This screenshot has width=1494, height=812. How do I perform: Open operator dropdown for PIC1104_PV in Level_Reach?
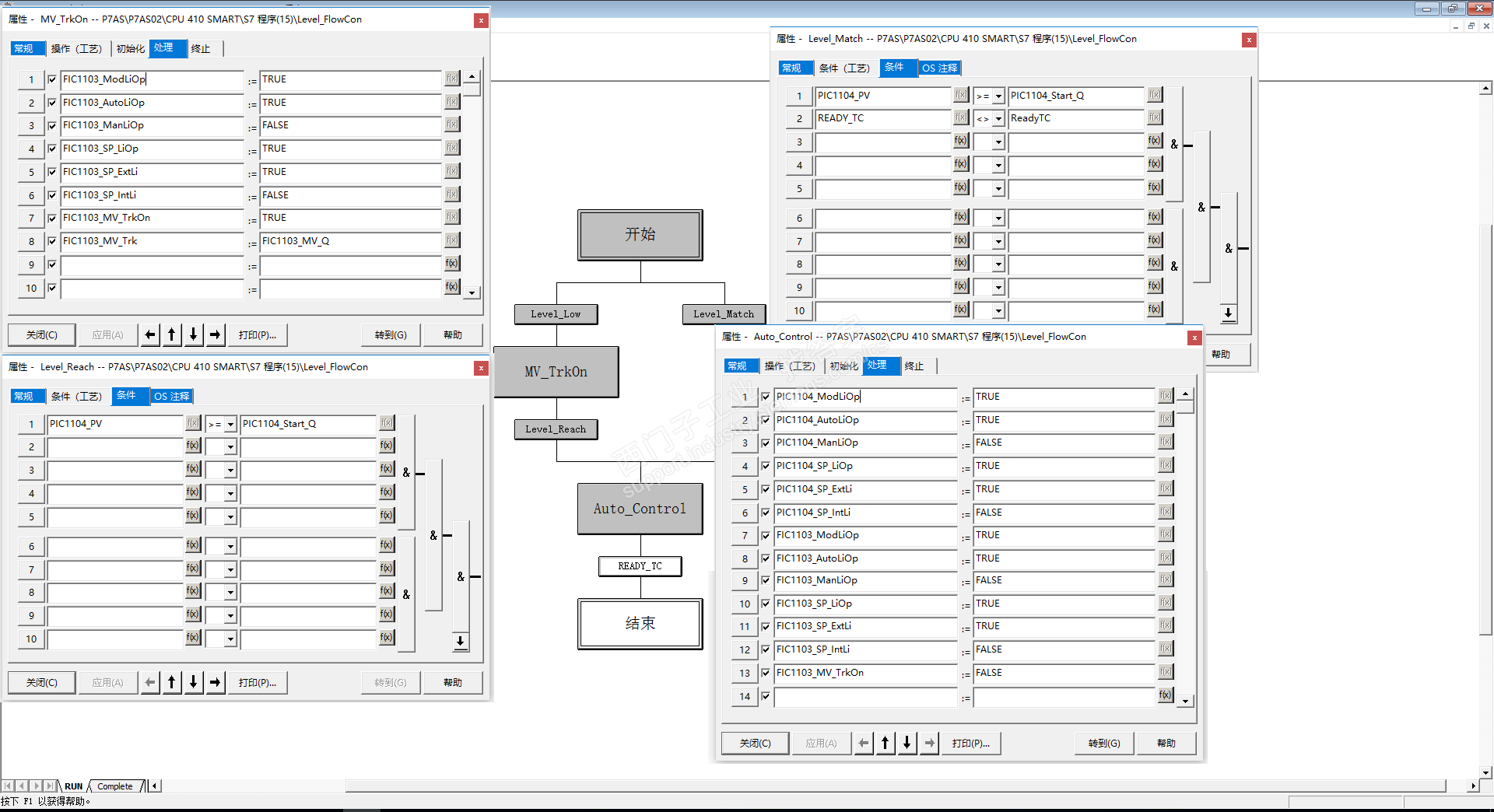point(230,425)
